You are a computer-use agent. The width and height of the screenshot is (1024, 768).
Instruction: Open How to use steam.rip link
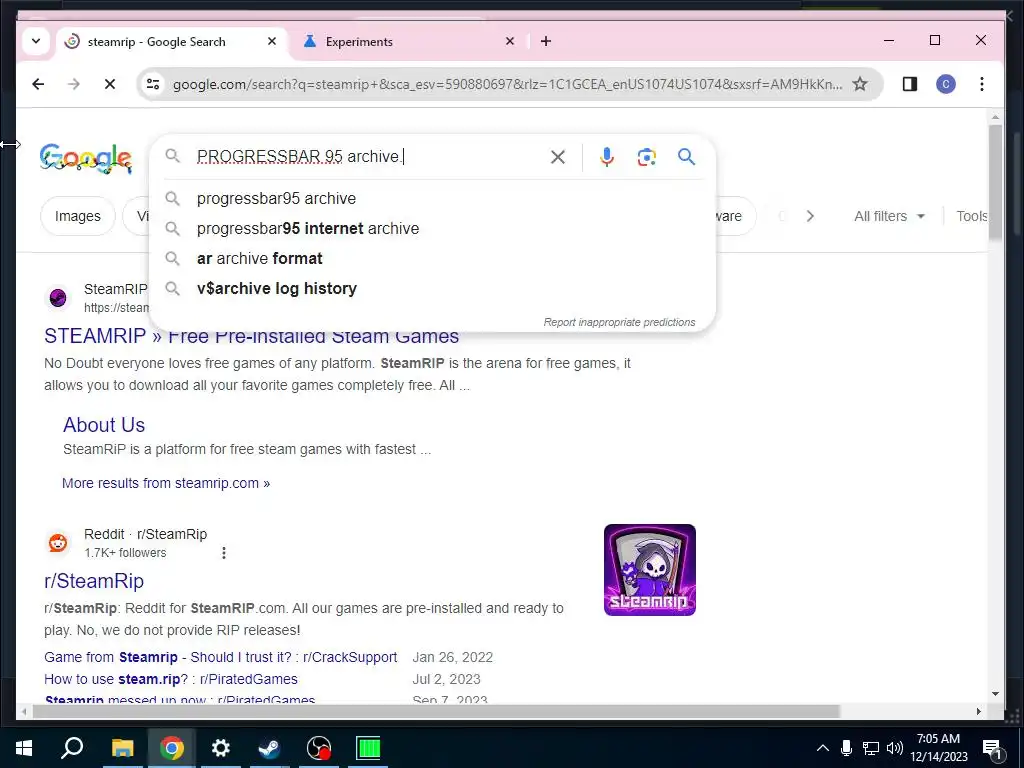[x=170, y=680]
